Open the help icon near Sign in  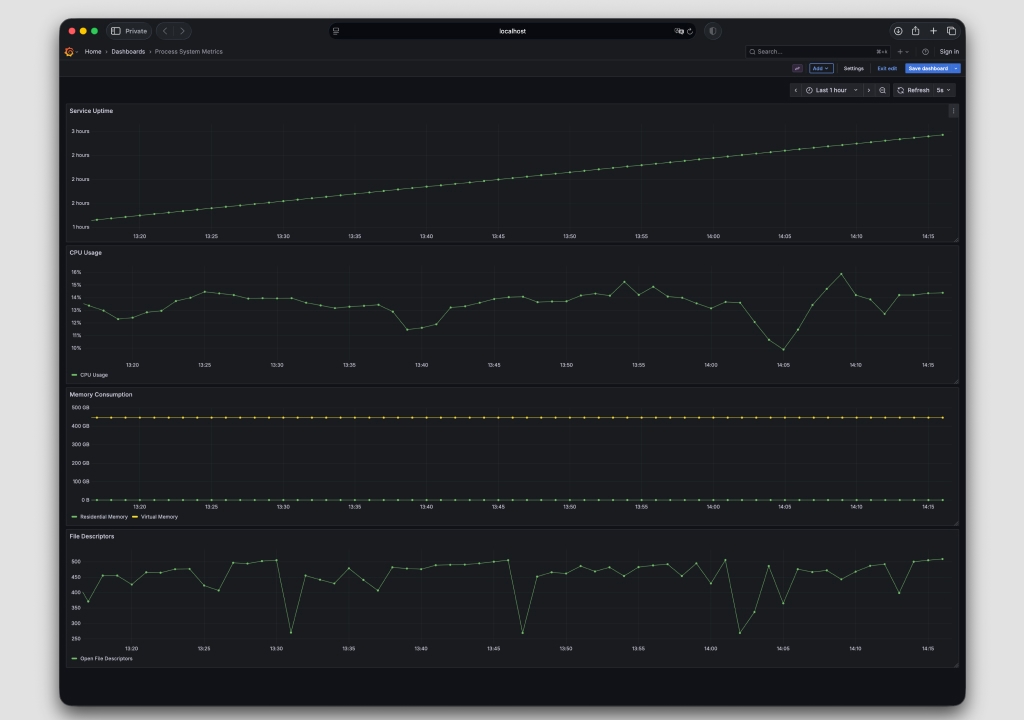pyautogui.click(x=926, y=51)
